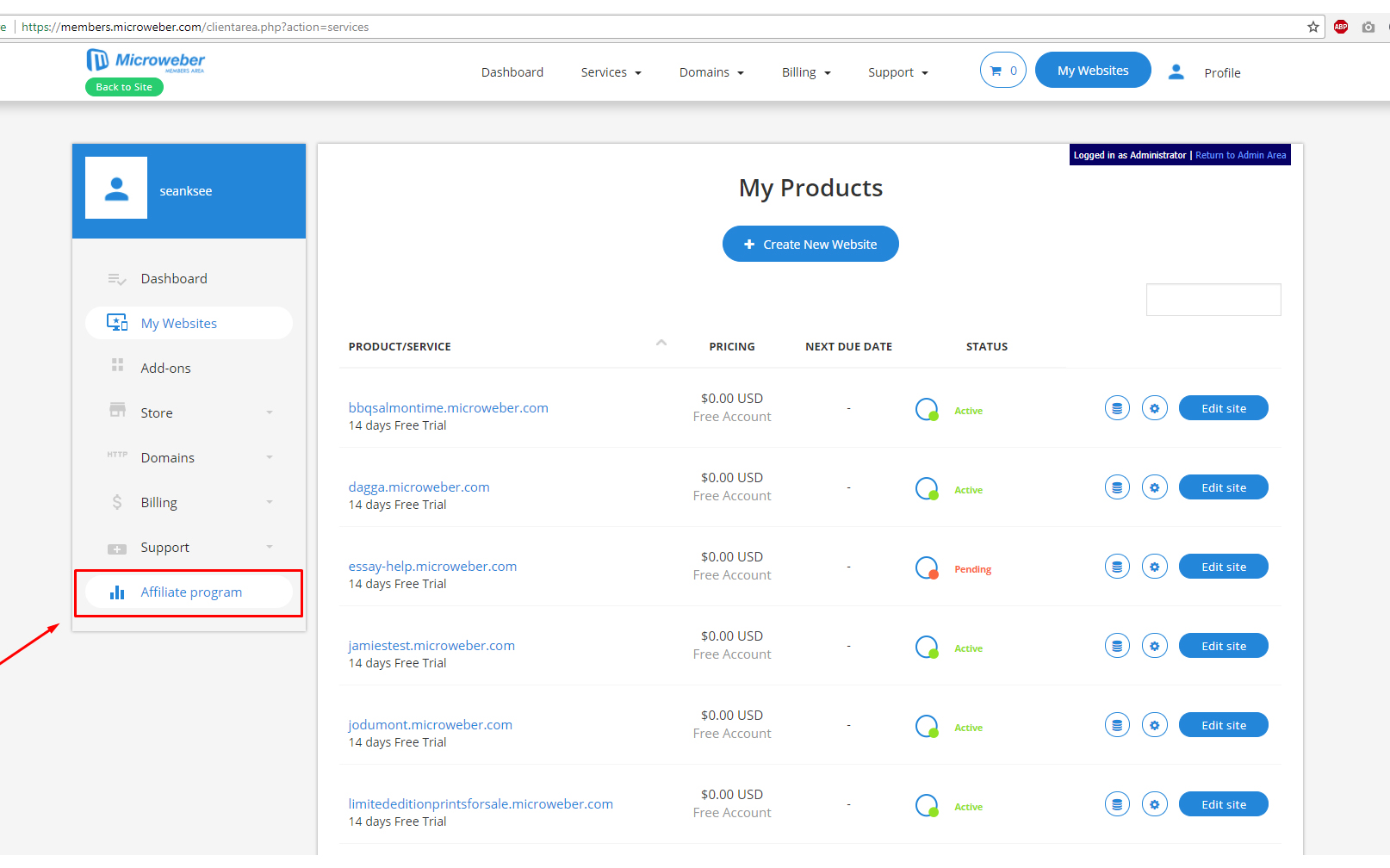Open limitededitionprintsforsale.microweber.com link
The width and height of the screenshot is (1390, 868).
(481, 803)
